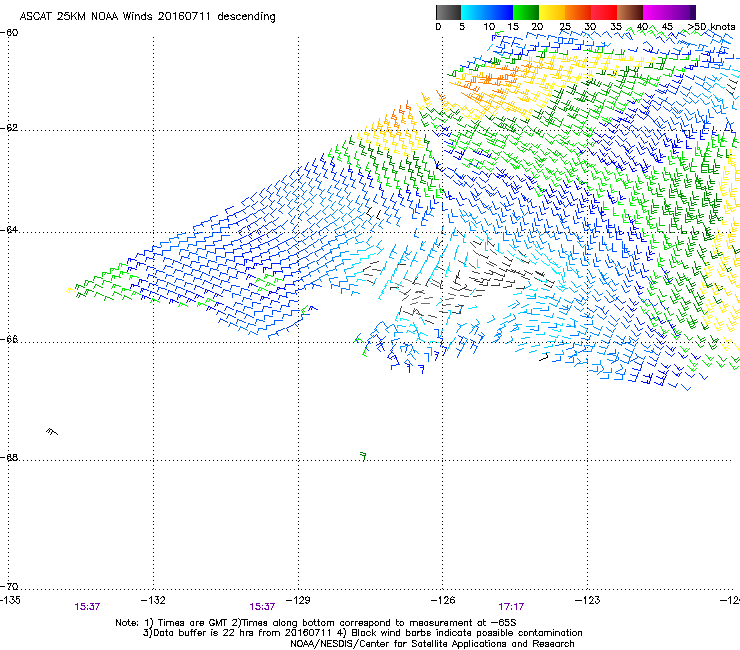Click the -64 latitude axis label

[9, 230]
